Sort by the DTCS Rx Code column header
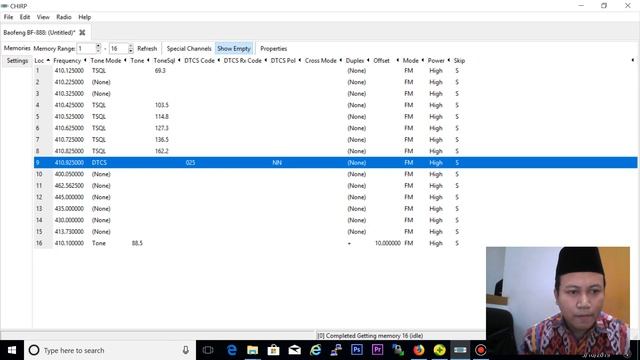 pyautogui.click(x=242, y=60)
